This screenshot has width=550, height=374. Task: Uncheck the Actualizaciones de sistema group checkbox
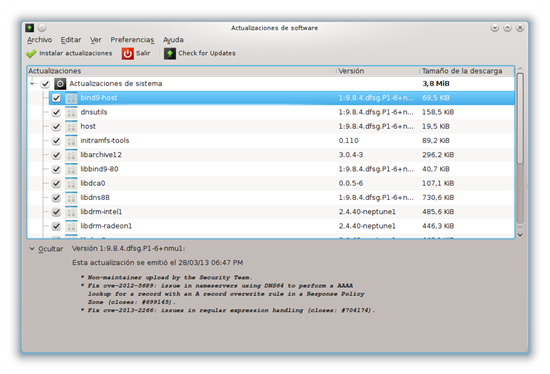point(45,84)
